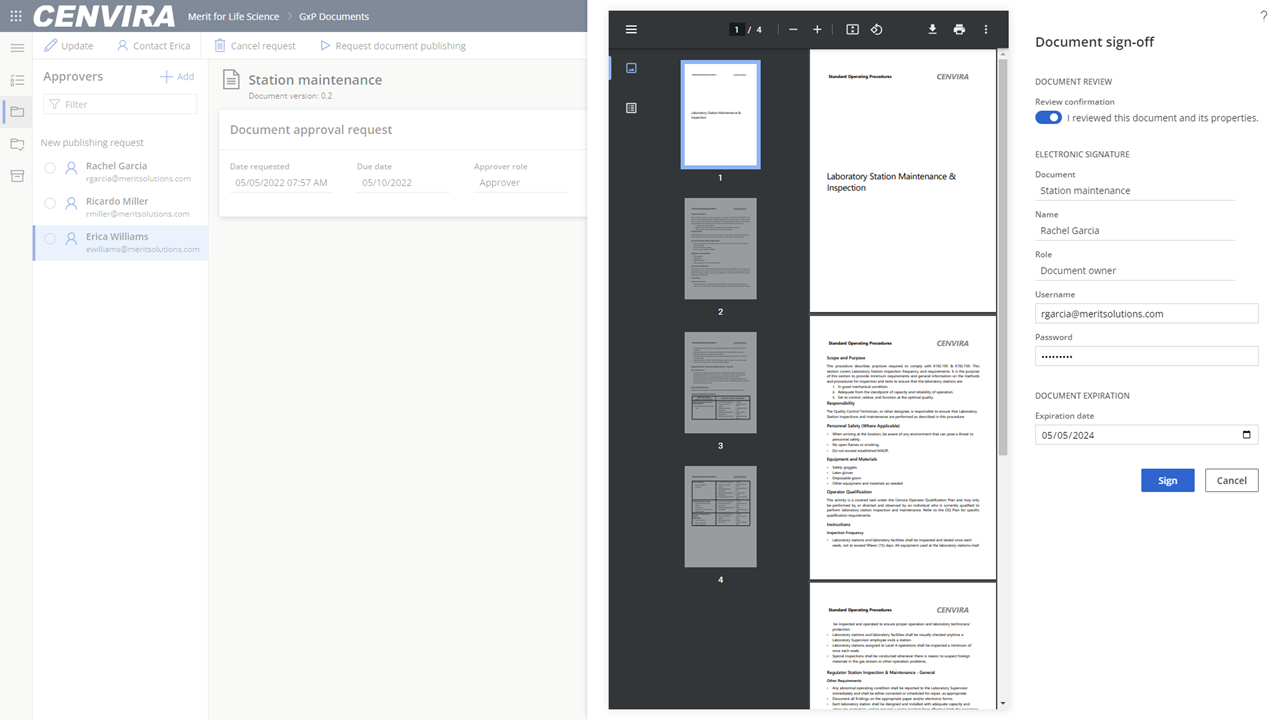Screen dimensions: 1280x720
Task: Download the Station maintenance PDF
Action: (932, 30)
